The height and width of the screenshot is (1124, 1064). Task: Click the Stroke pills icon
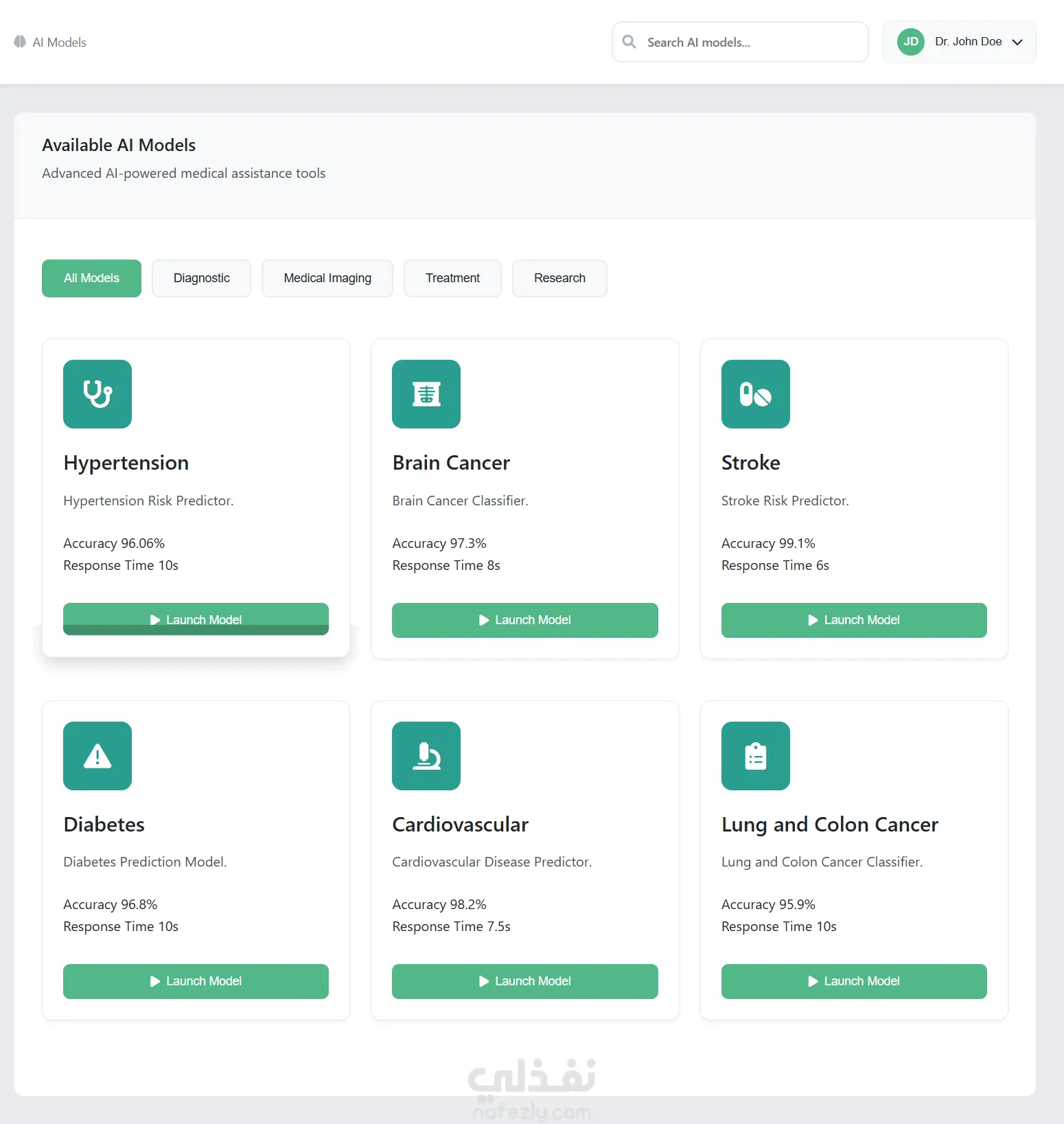756,394
